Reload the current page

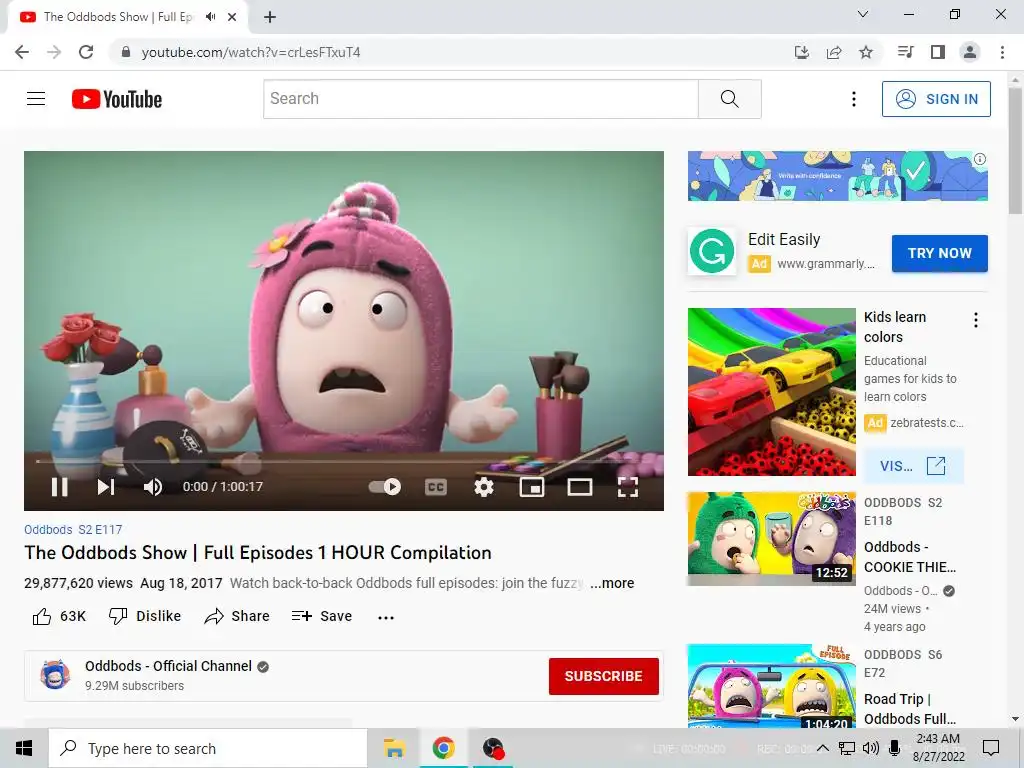click(x=86, y=52)
